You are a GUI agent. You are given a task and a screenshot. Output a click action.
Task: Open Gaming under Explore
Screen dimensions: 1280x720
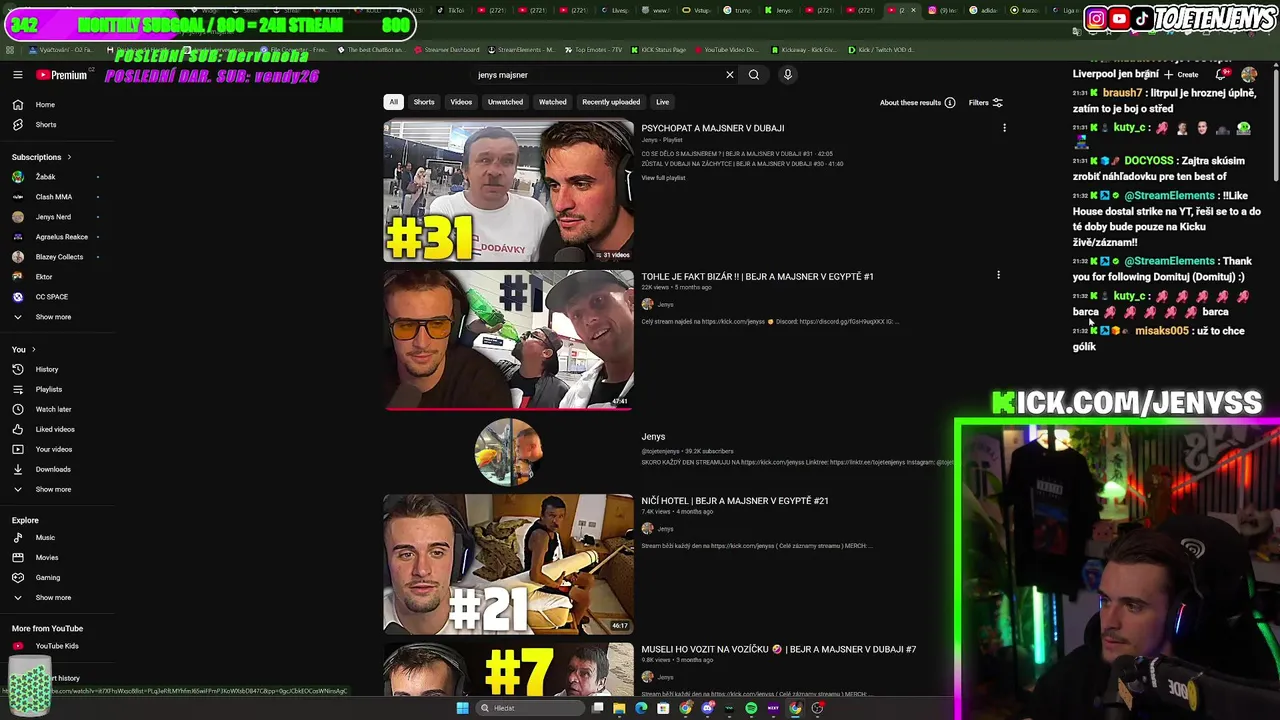tap(47, 578)
